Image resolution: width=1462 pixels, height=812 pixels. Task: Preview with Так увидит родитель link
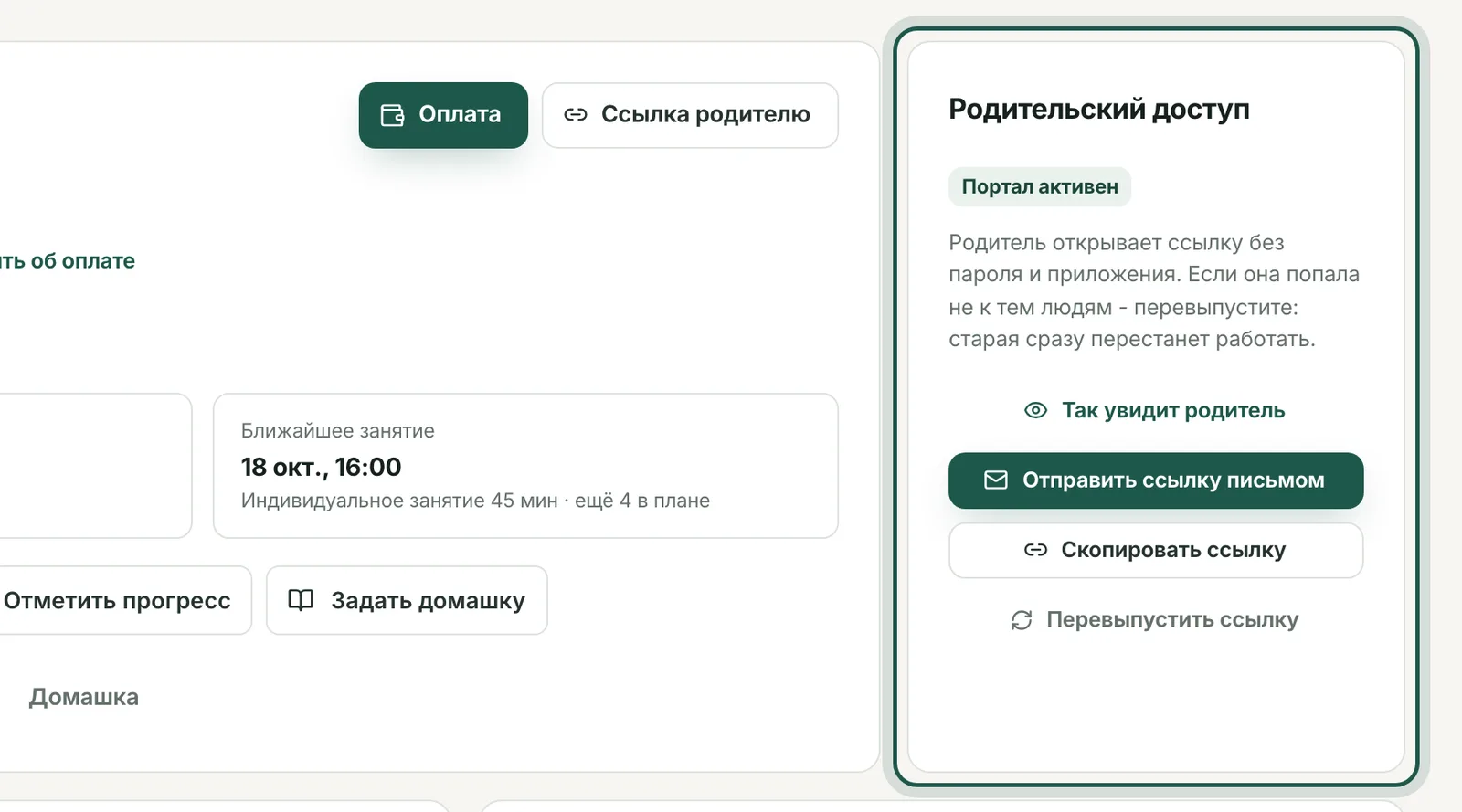coord(1156,410)
